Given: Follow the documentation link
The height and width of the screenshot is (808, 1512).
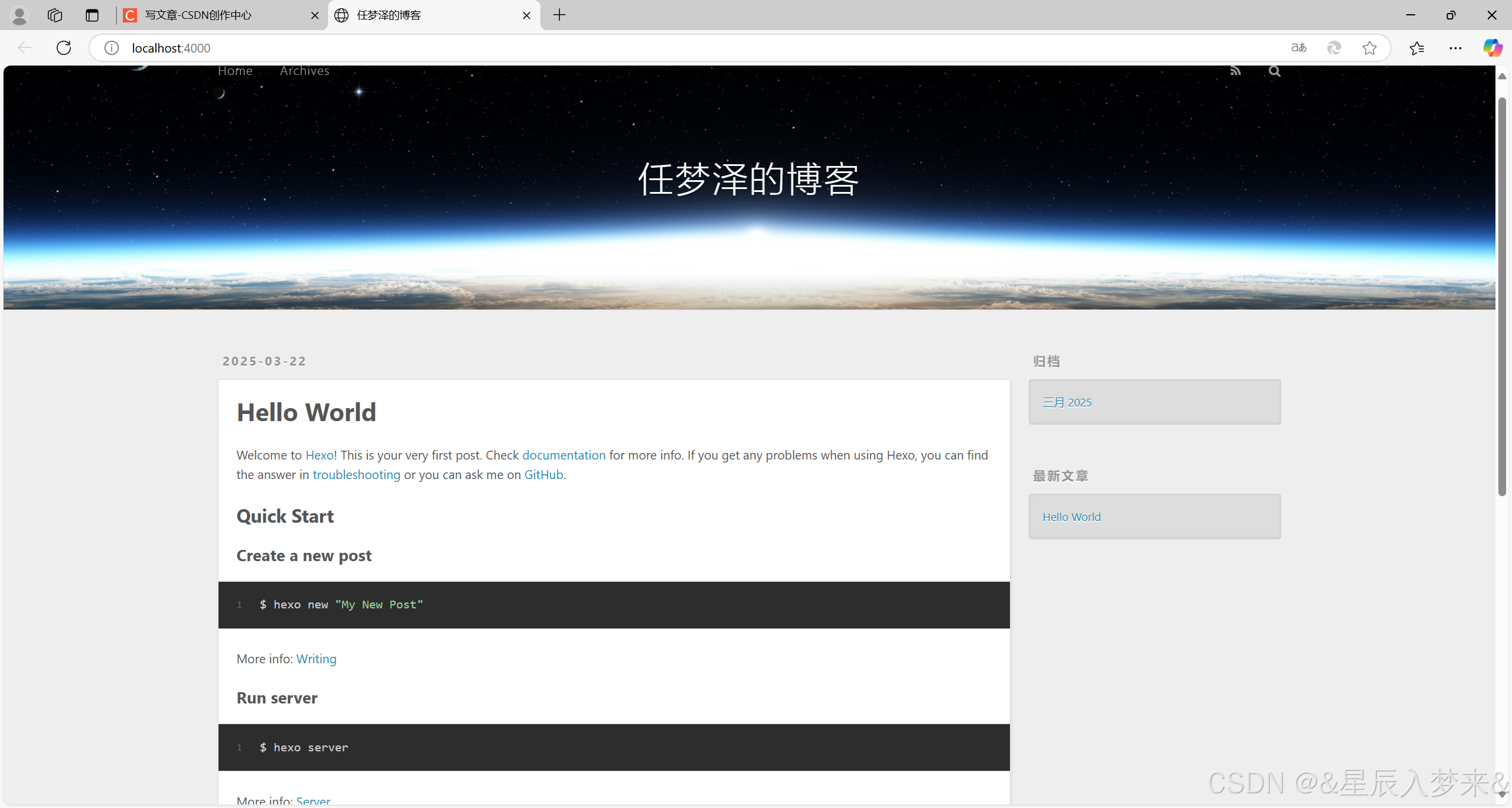Looking at the screenshot, I should pyautogui.click(x=563, y=455).
